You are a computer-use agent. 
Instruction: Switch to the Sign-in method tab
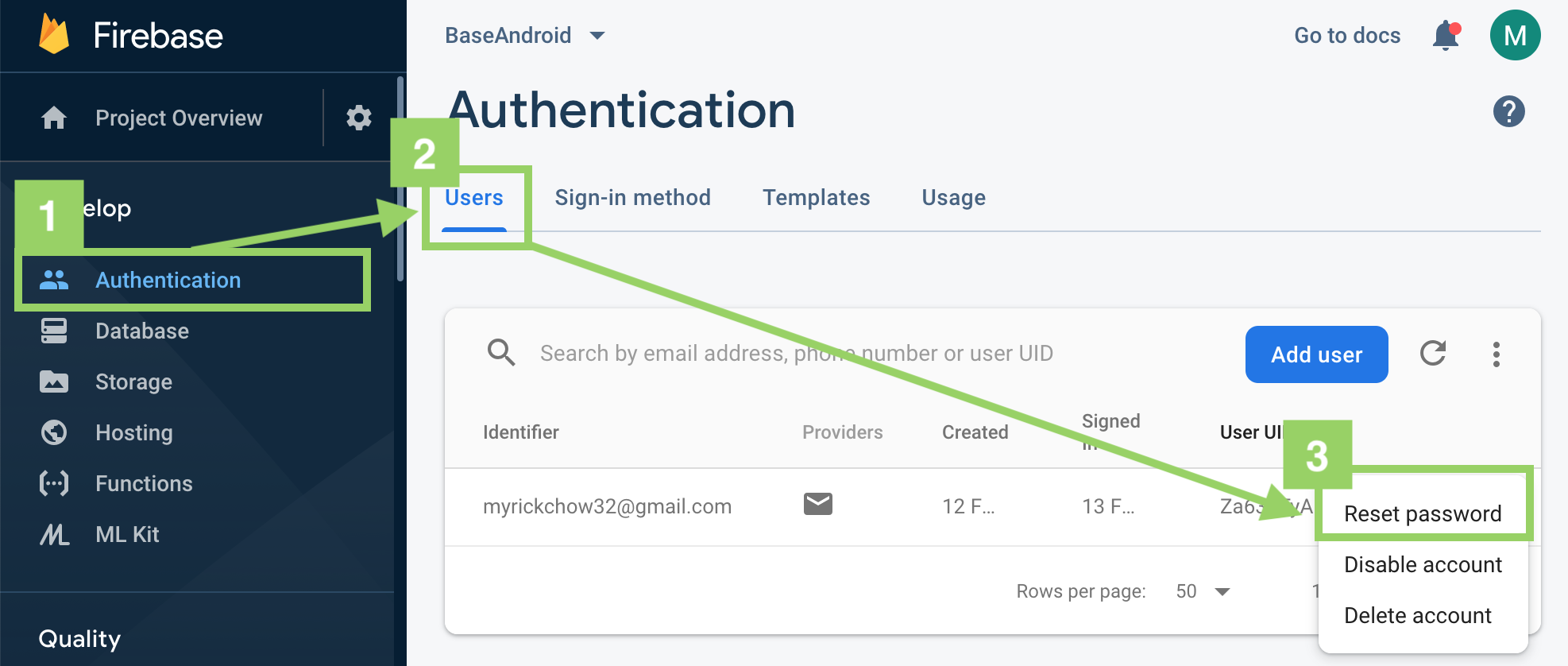click(632, 197)
